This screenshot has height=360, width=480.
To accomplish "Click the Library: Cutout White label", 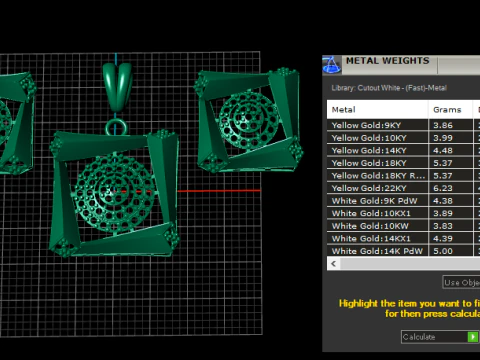I will (x=389, y=88).
